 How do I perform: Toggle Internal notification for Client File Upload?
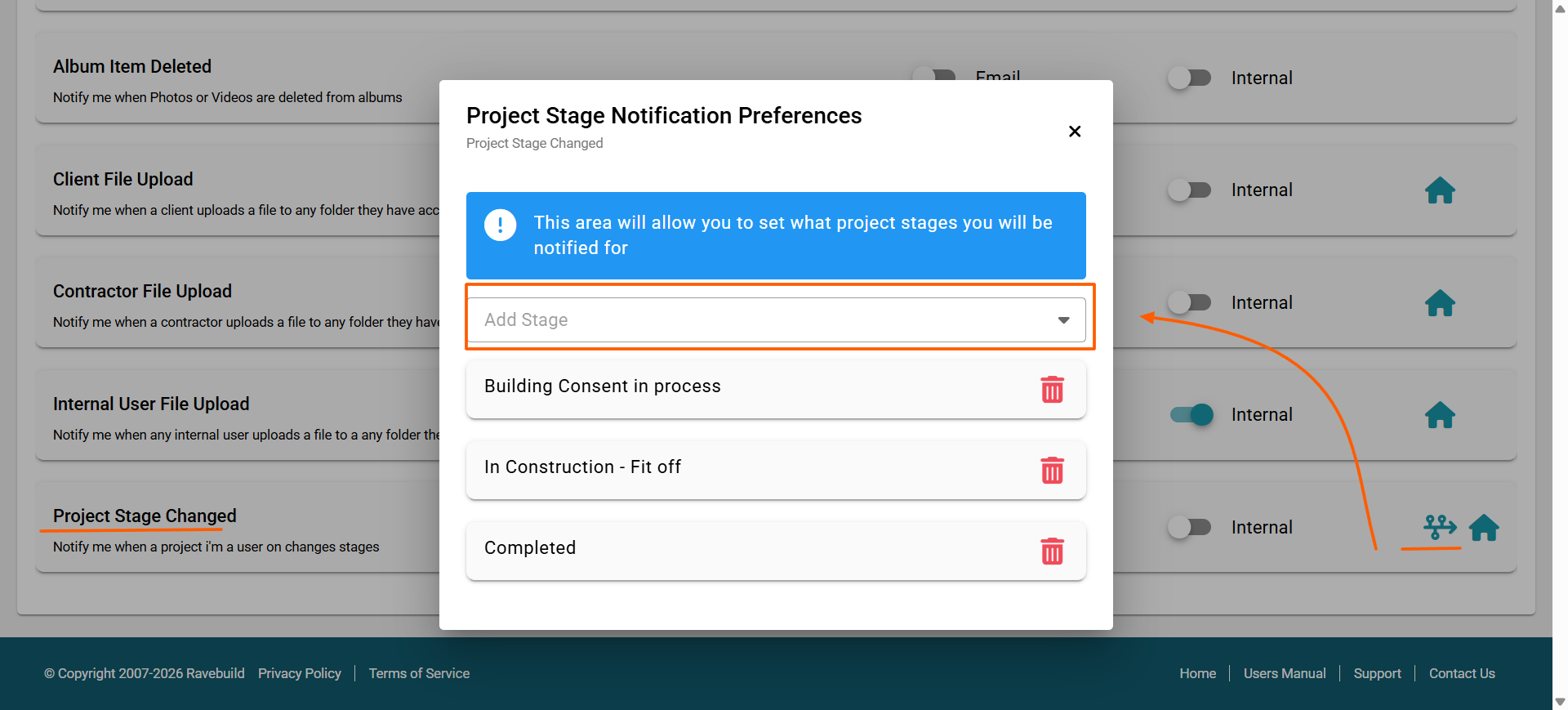coord(1189,190)
